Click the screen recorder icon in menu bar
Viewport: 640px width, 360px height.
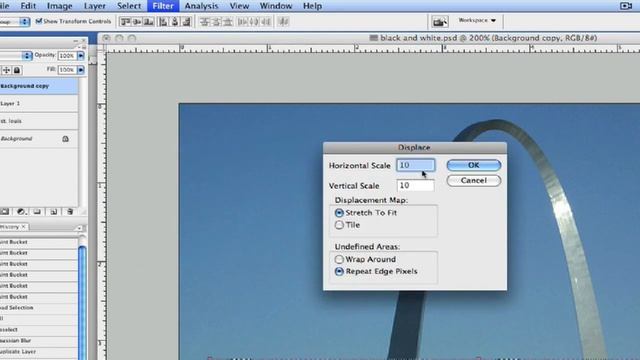pos(626,6)
